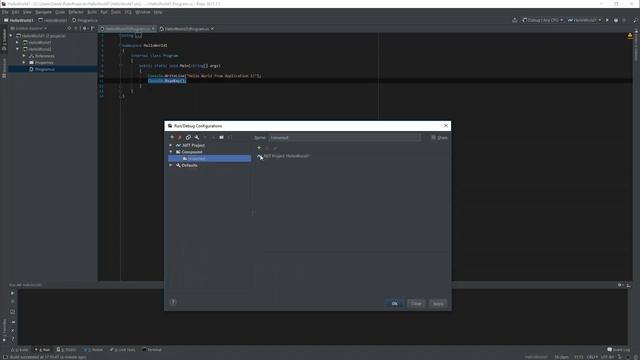Expand the first HelloWorld project node
This screenshot has height=360, width=640.
pyautogui.click(x=18, y=42)
